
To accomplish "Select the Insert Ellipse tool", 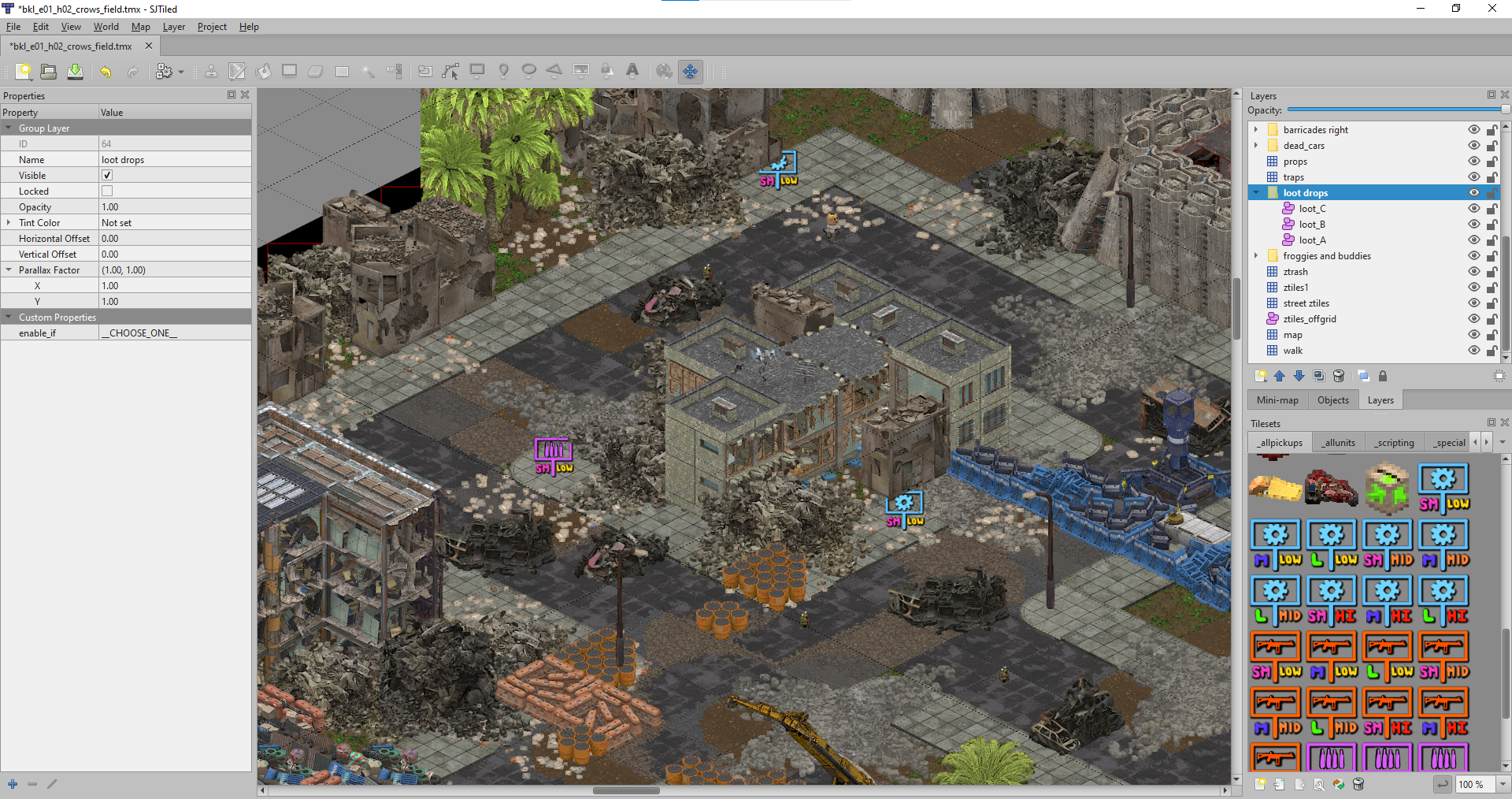I will point(529,72).
